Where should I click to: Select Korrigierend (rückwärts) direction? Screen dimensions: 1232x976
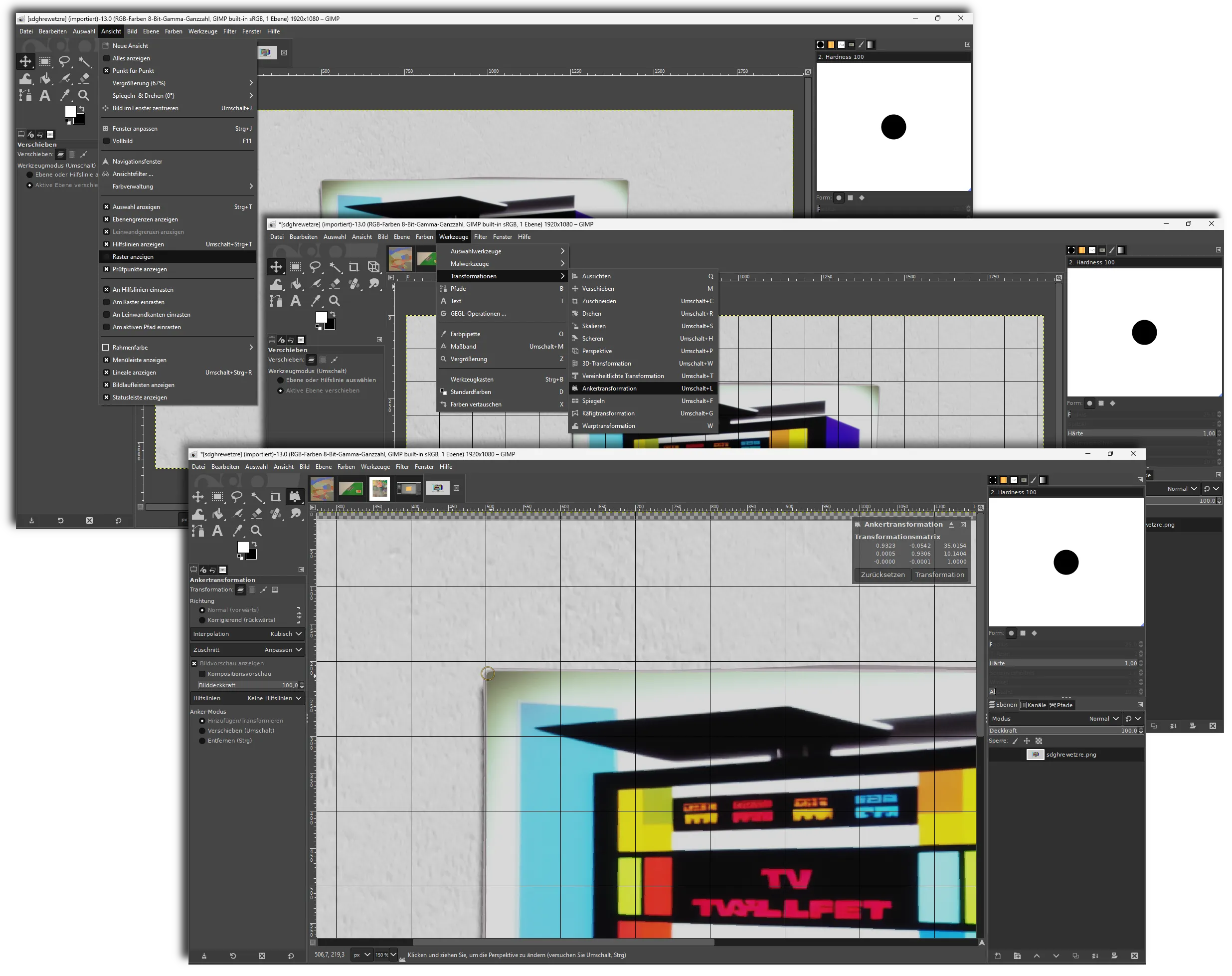point(202,620)
